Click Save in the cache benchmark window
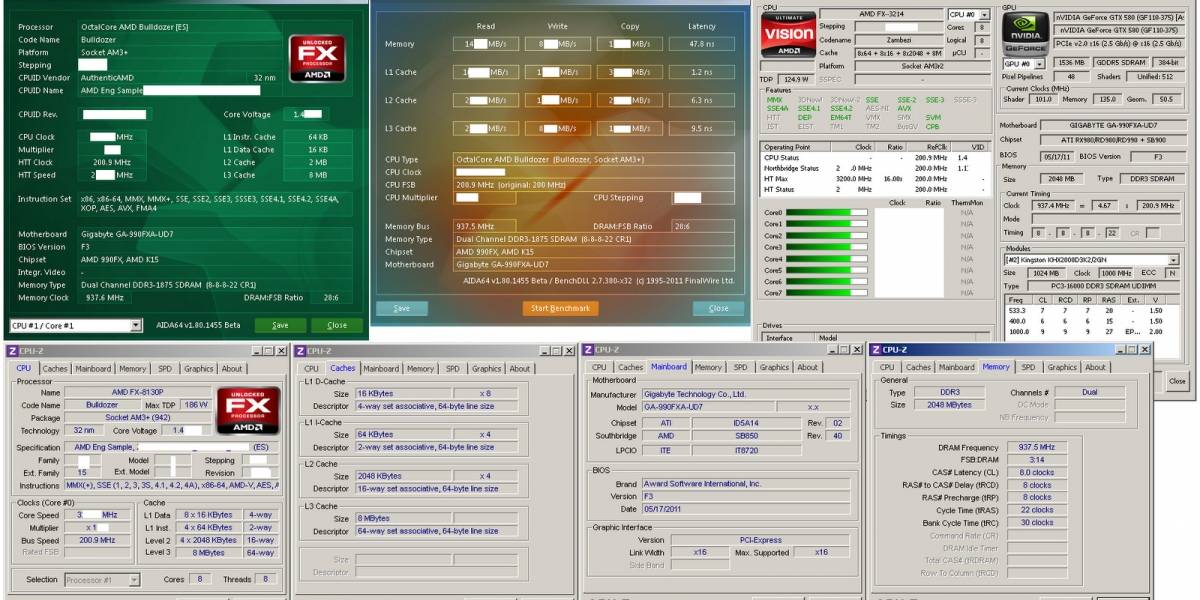Image resolution: width=1200 pixels, height=600 pixels. point(402,308)
